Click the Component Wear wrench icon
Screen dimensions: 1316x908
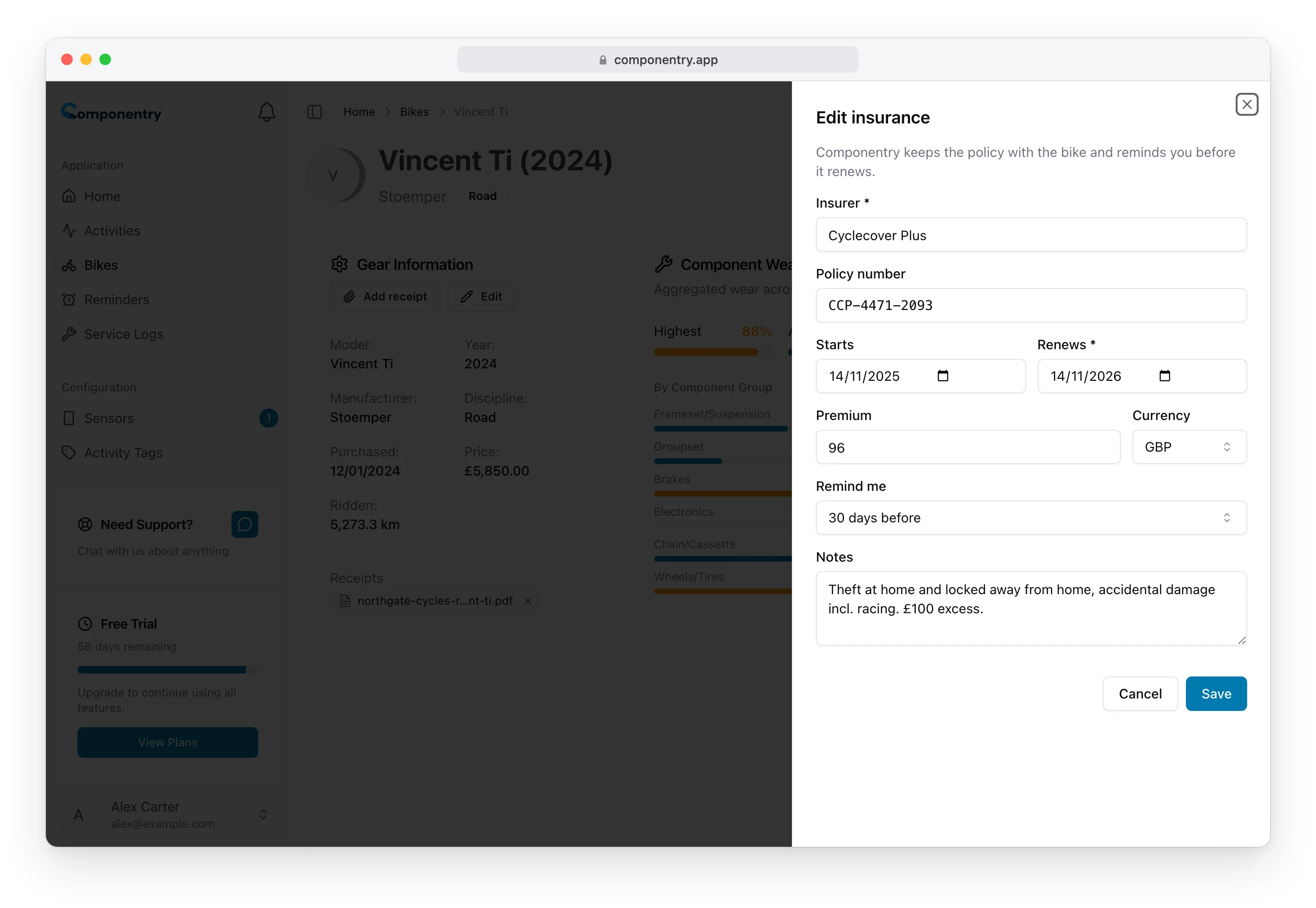point(663,265)
